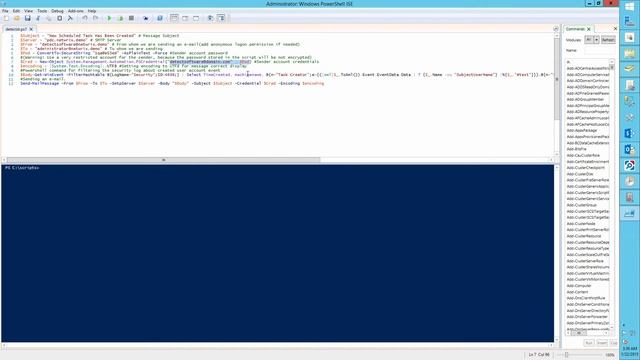
Task: Open Outlook from the taskbar
Action: [629, 150]
